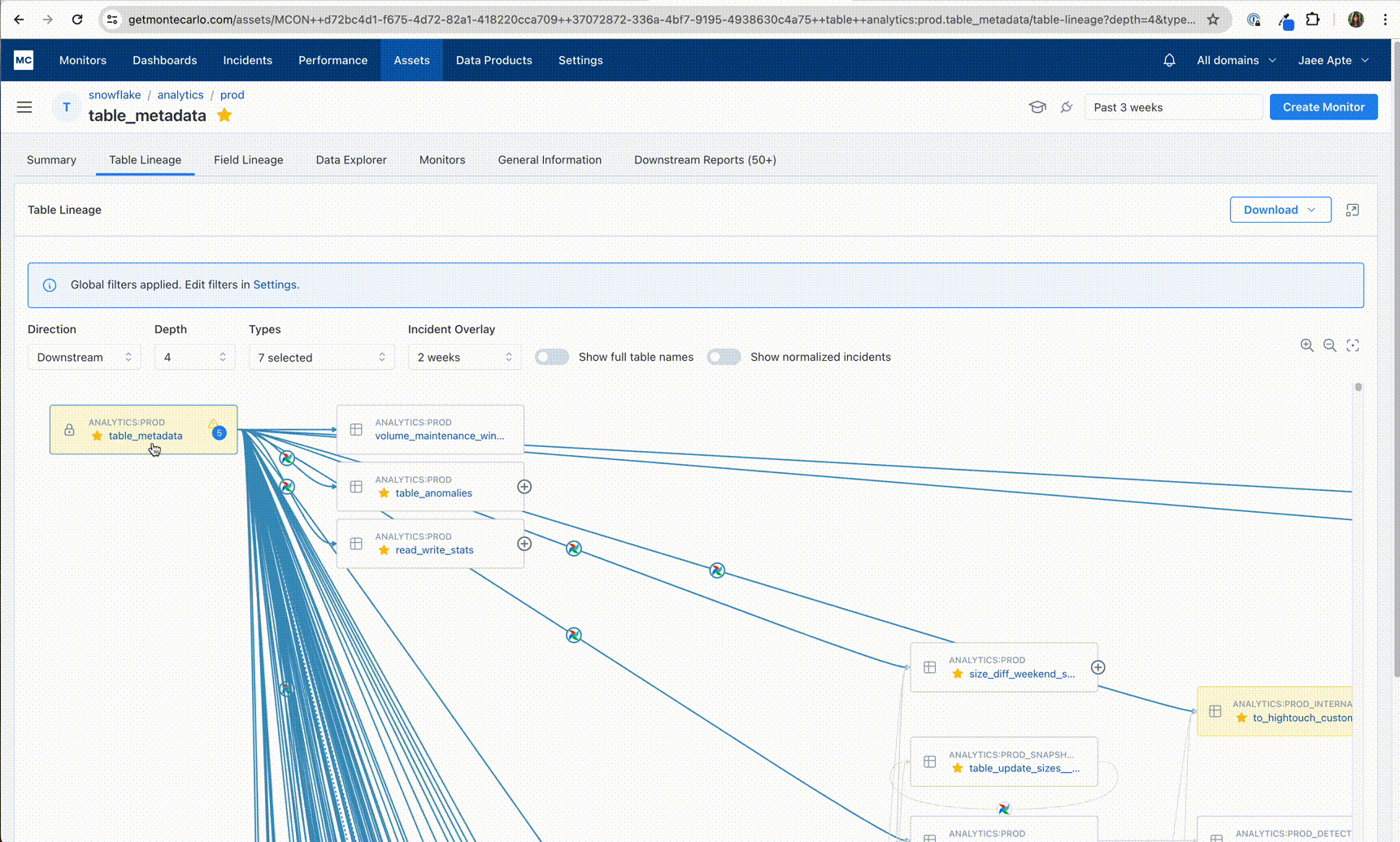Follow the Settings link in filters banner
Screen dimensions: 1400x842
[x=275, y=285]
